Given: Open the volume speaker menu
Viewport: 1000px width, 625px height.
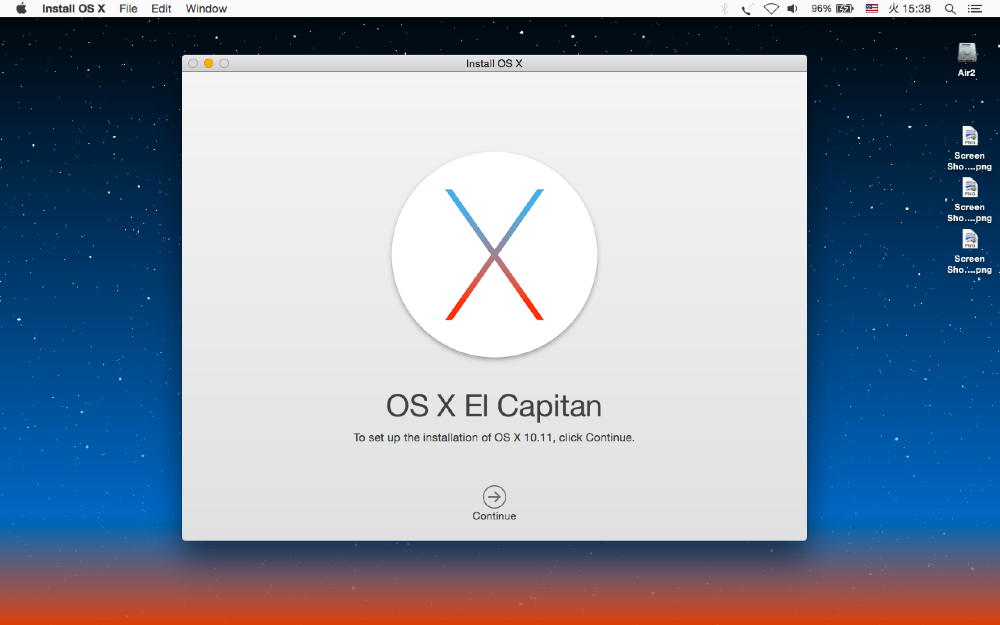Looking at the screenshot, I should tap(793, 8).
